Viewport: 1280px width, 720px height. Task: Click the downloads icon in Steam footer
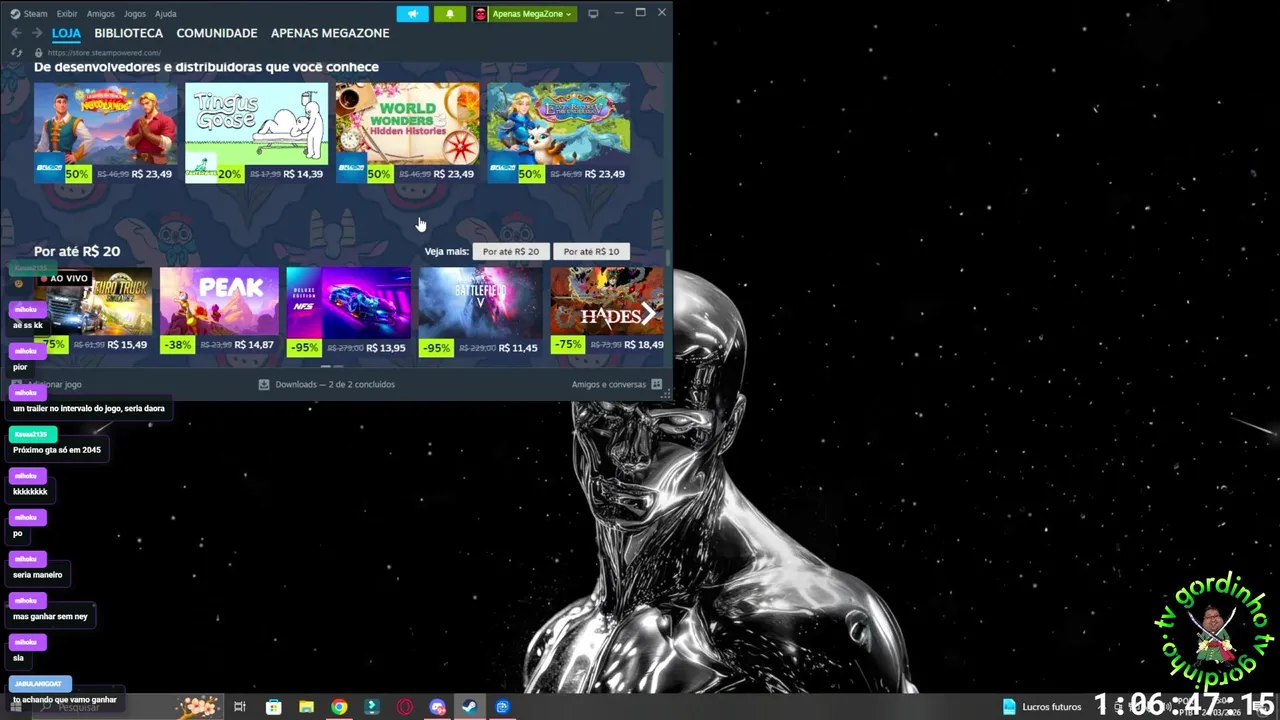tap(264, 384)
